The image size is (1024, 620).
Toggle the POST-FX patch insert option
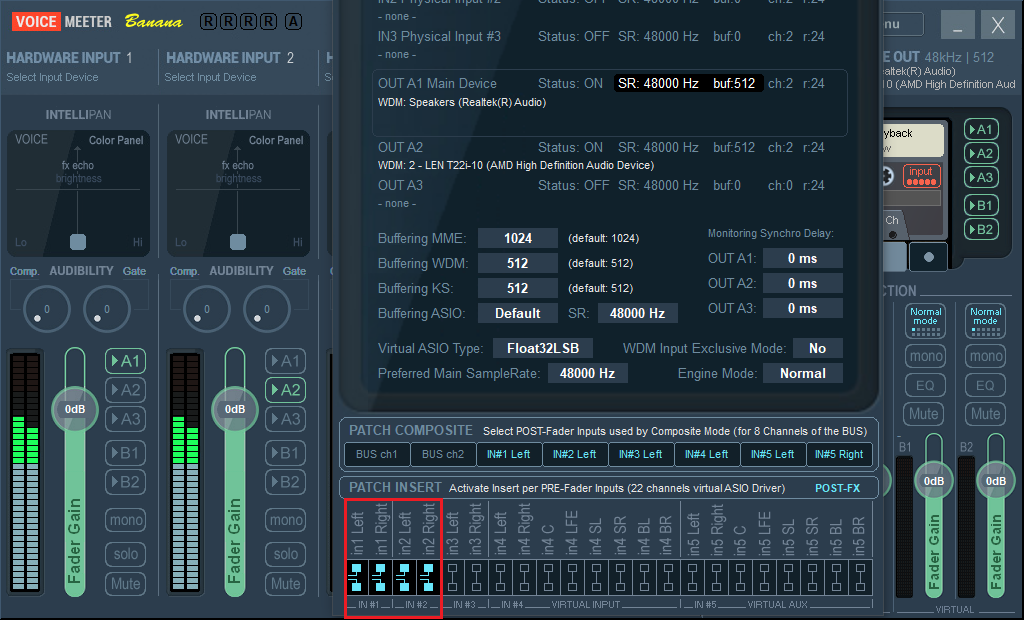click(x=837, y=488)
